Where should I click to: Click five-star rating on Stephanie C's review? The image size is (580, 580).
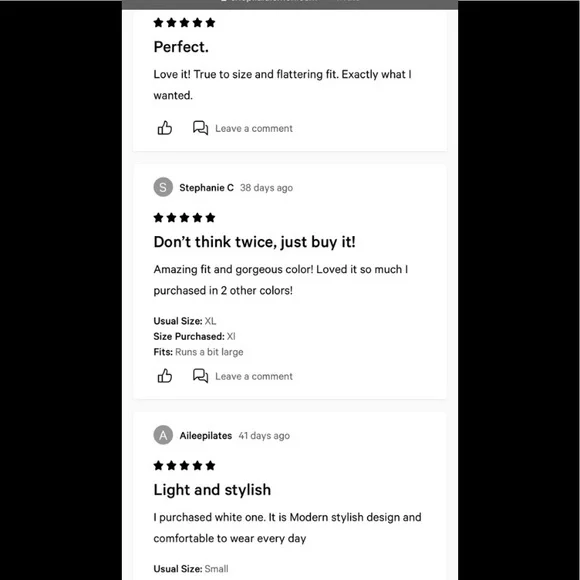click(x=184, y=218)
